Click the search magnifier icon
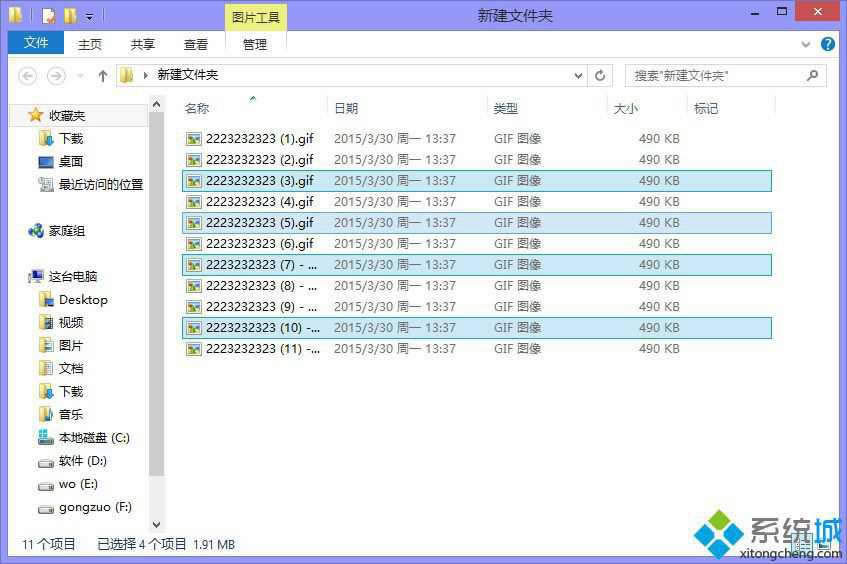This screenshot has height=564, width=847. 812,75
